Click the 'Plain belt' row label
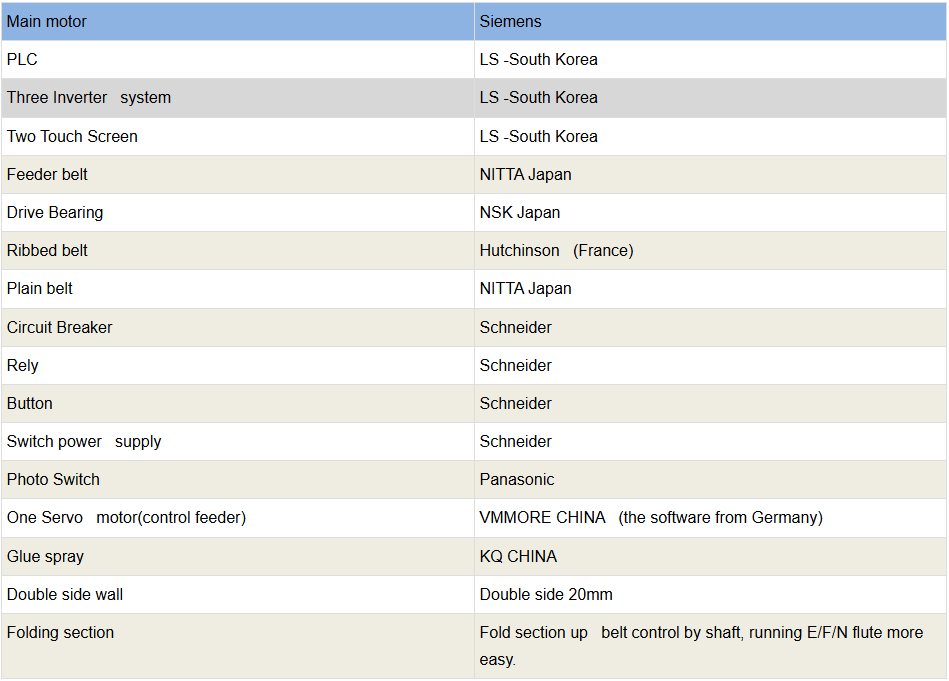 (x=40, y=288)
